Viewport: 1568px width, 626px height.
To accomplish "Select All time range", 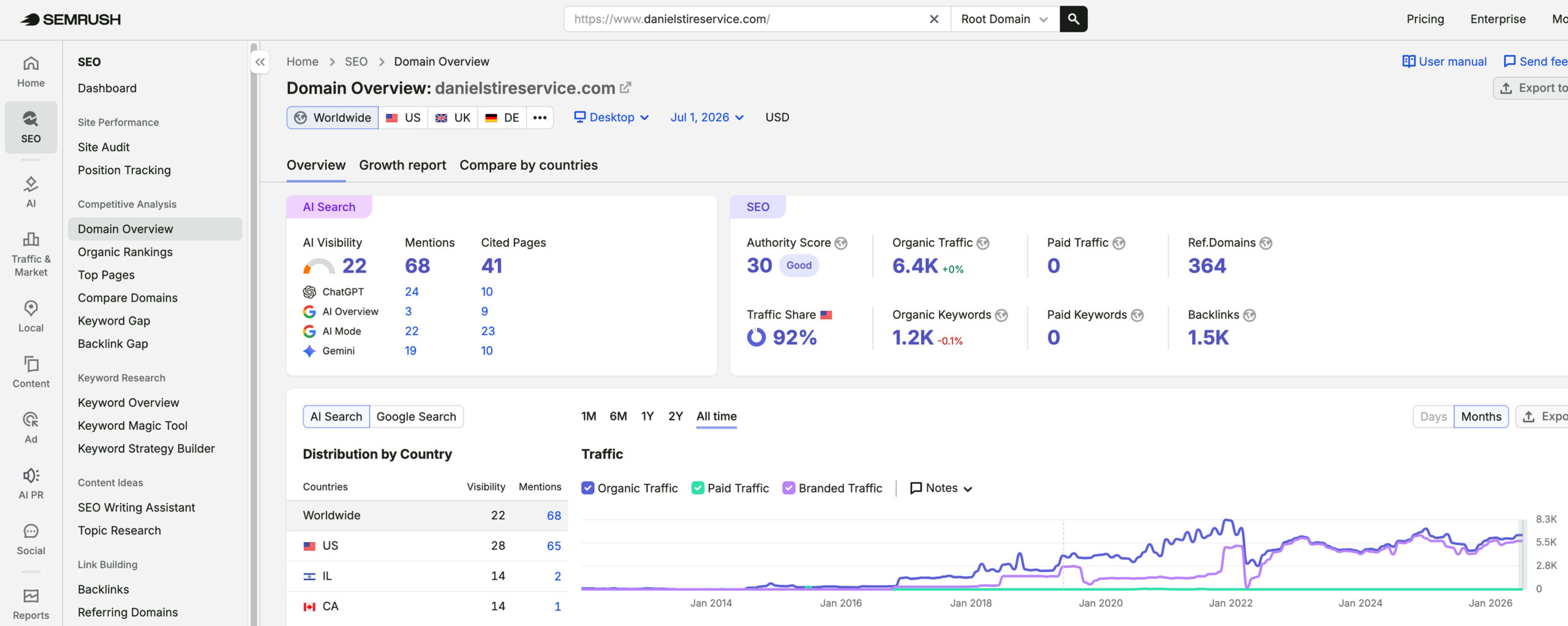I will [x=717, y=417].
